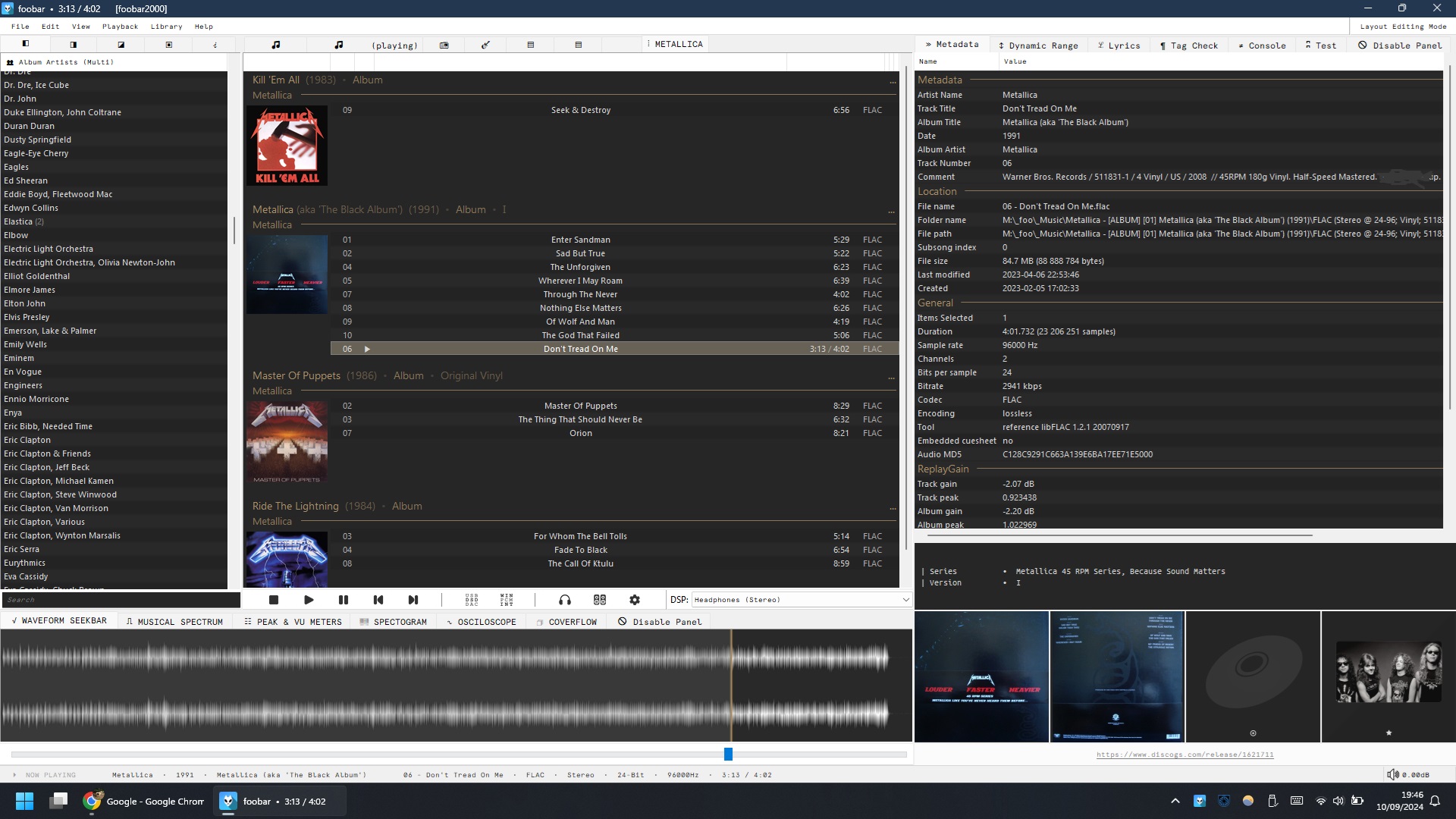Image resolution: width=1456 pixels, height=819 pixels.
Task: Select the first music note playlist tab
Action: [276, 45]
